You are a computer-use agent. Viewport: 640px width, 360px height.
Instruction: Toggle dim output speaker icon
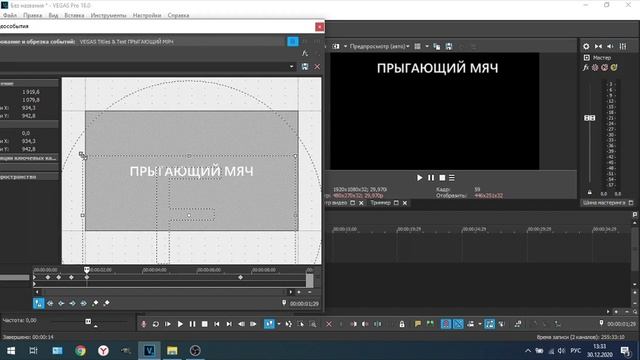(x=610, y=47)
